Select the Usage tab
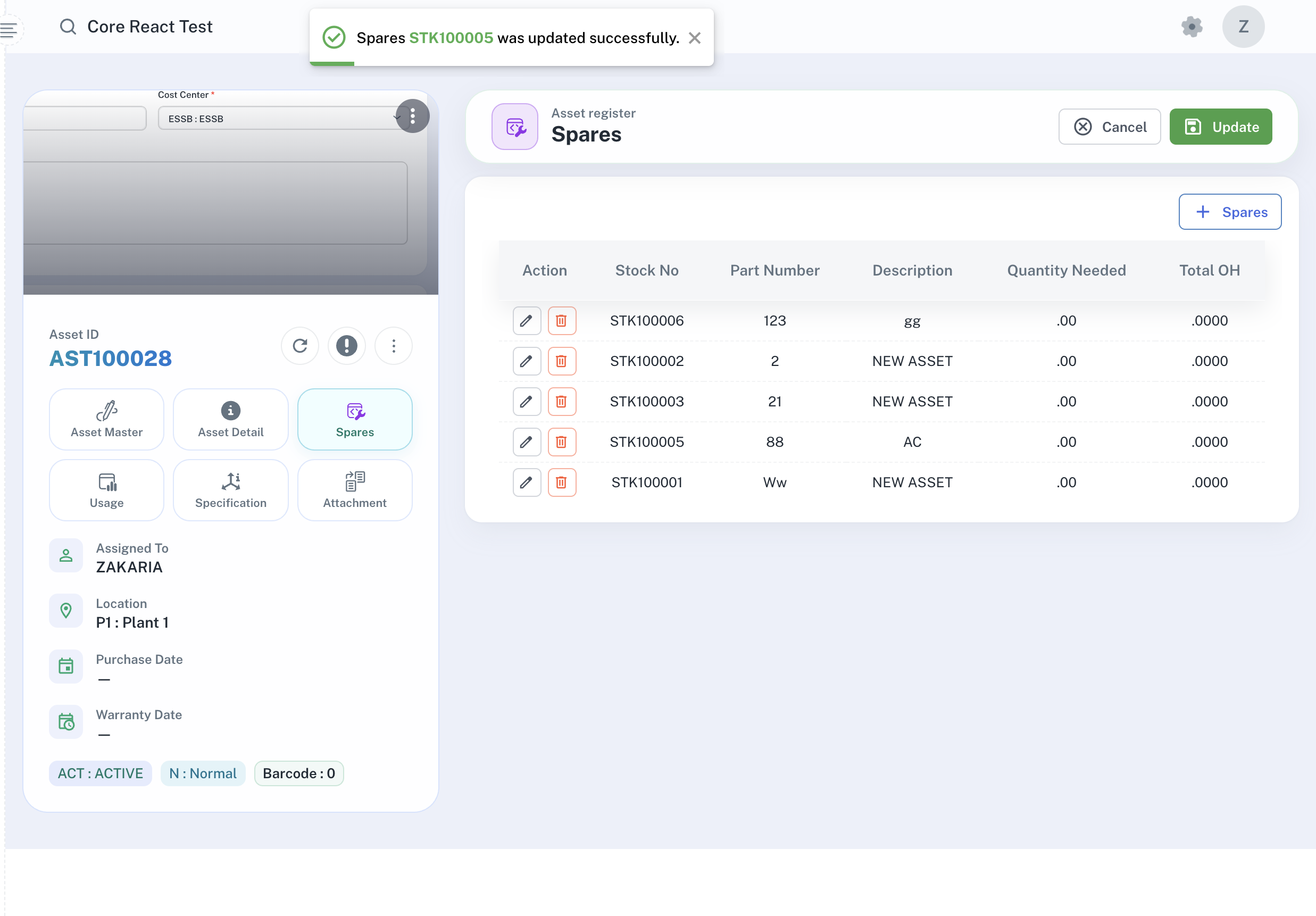The width and height of the screenshot is (1316, 916). [106, 490]
